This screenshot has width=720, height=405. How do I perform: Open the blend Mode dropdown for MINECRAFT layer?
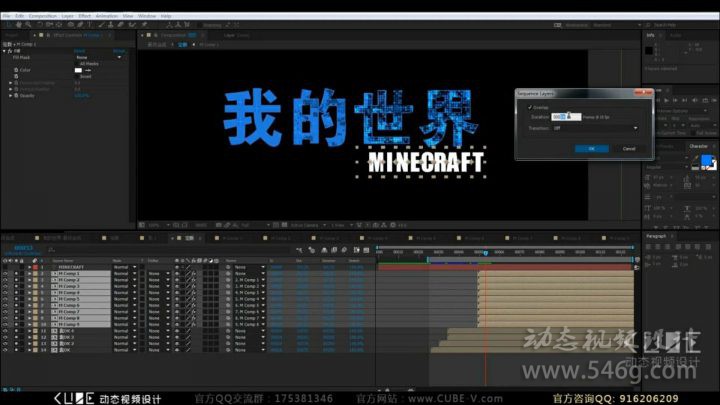click(x=124, y=268)
